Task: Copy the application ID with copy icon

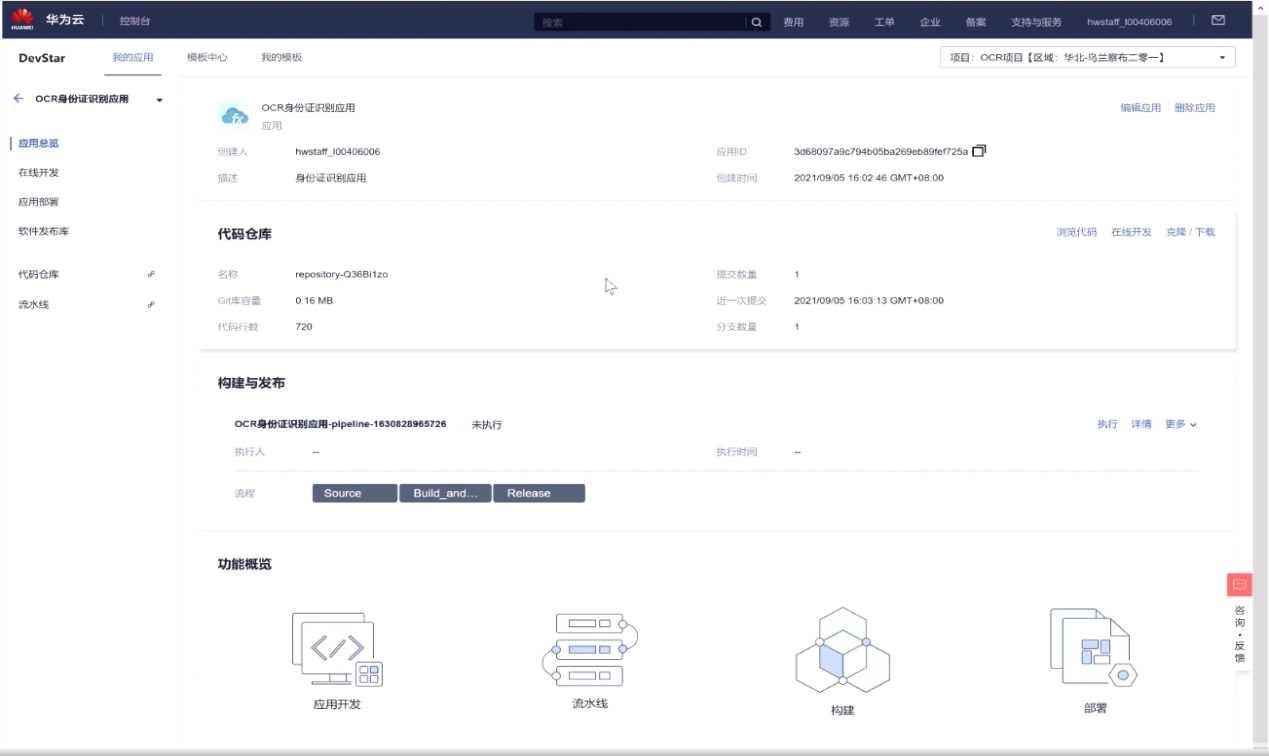Action: pos(979,151)
